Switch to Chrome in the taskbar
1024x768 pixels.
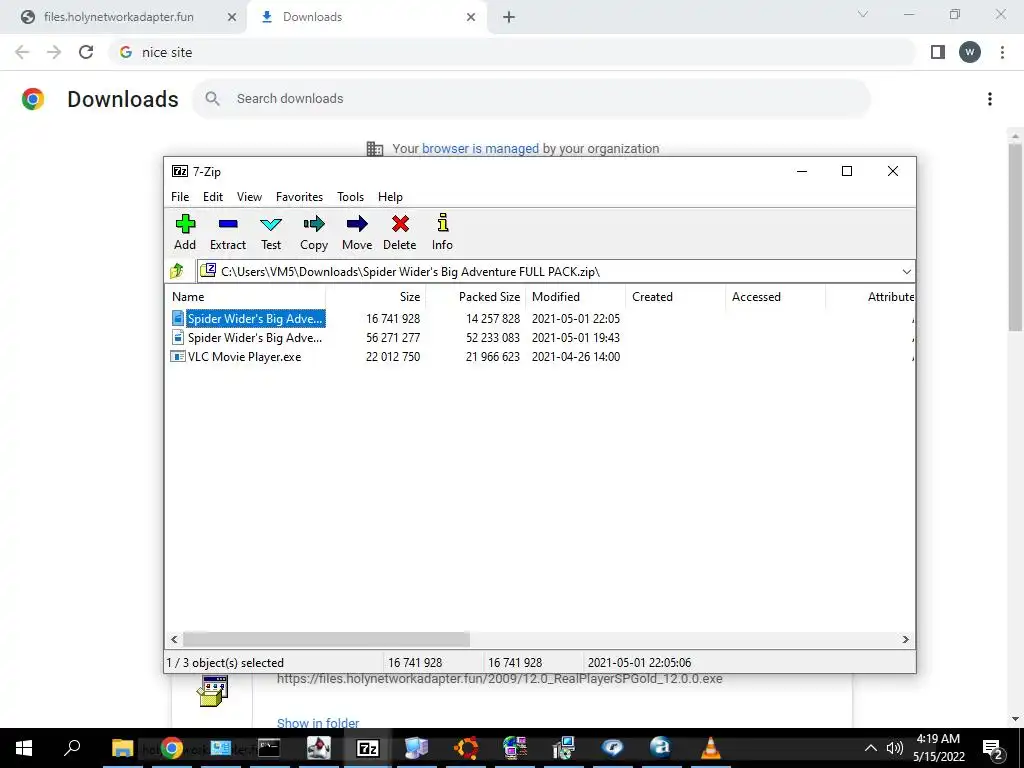click(x=172, y=748)
